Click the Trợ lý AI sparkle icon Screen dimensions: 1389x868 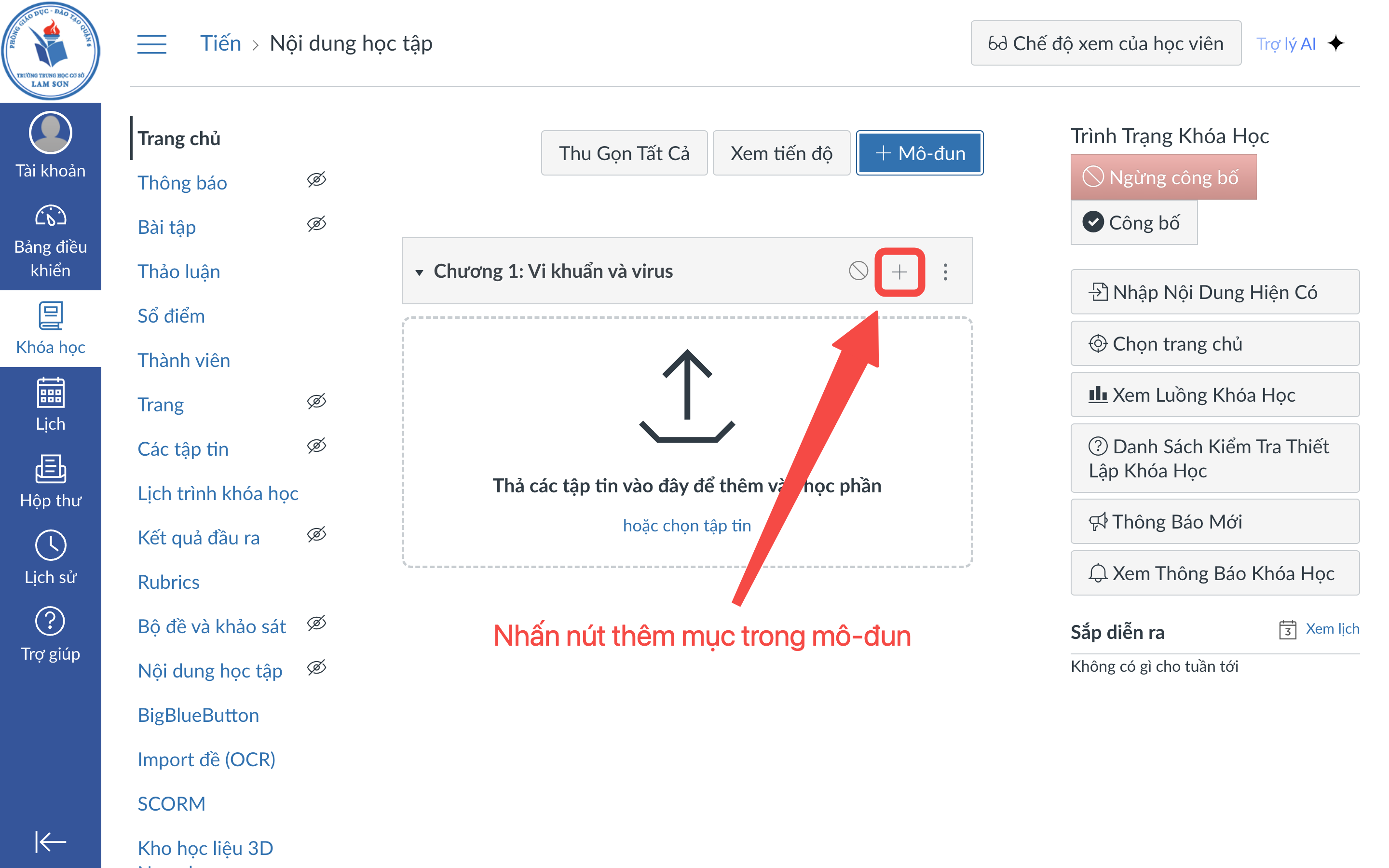(x=1336, y=43)
